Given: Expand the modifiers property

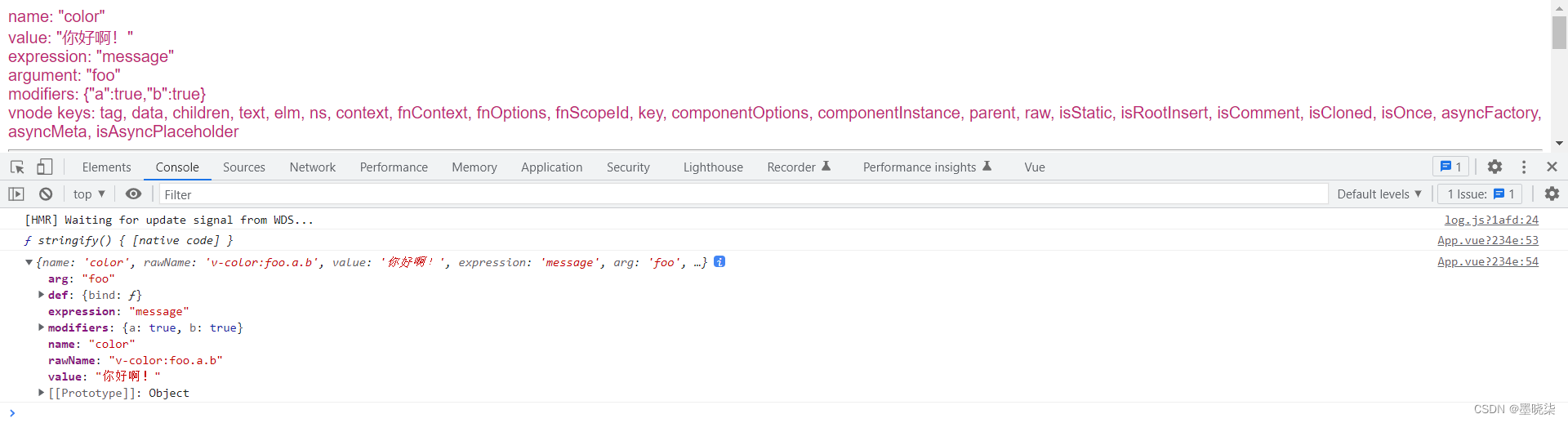Looking at the screenshot, I should (x=41, y=327).
